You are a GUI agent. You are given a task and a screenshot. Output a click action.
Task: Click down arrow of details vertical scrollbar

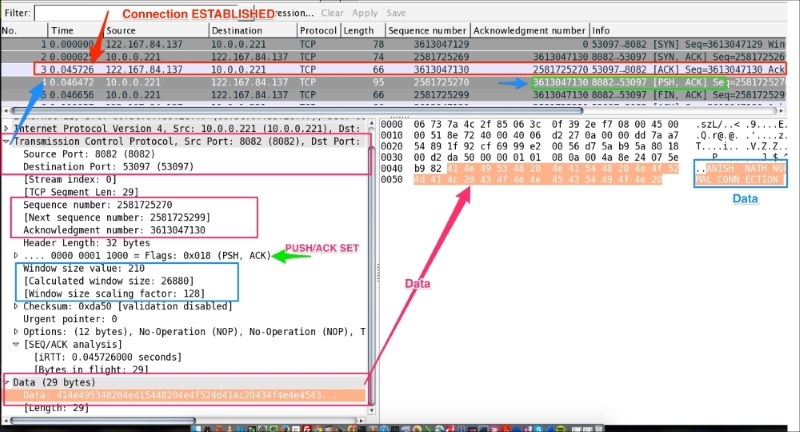[x=372, y=410]
